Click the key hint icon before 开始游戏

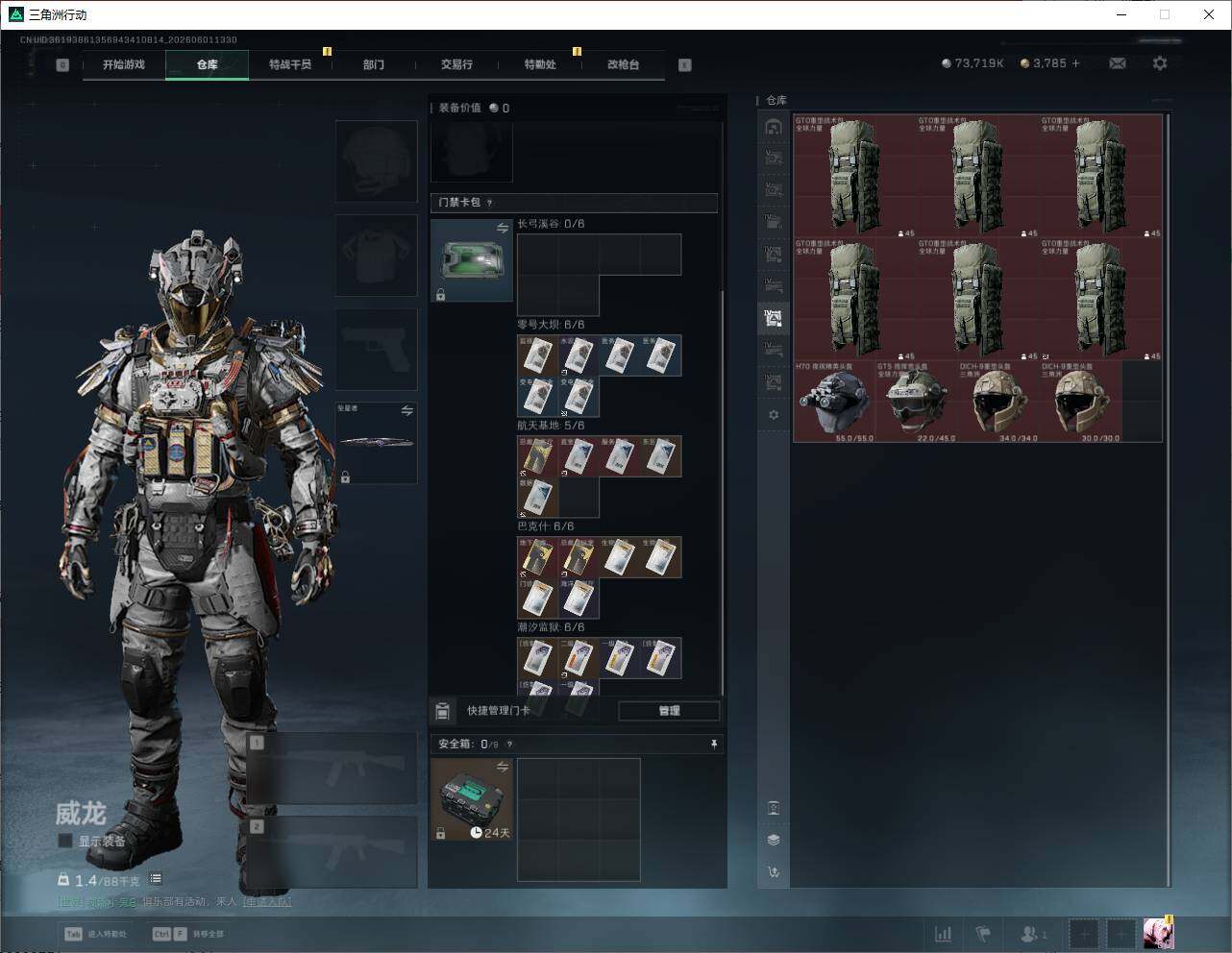(x=62, y=65)
